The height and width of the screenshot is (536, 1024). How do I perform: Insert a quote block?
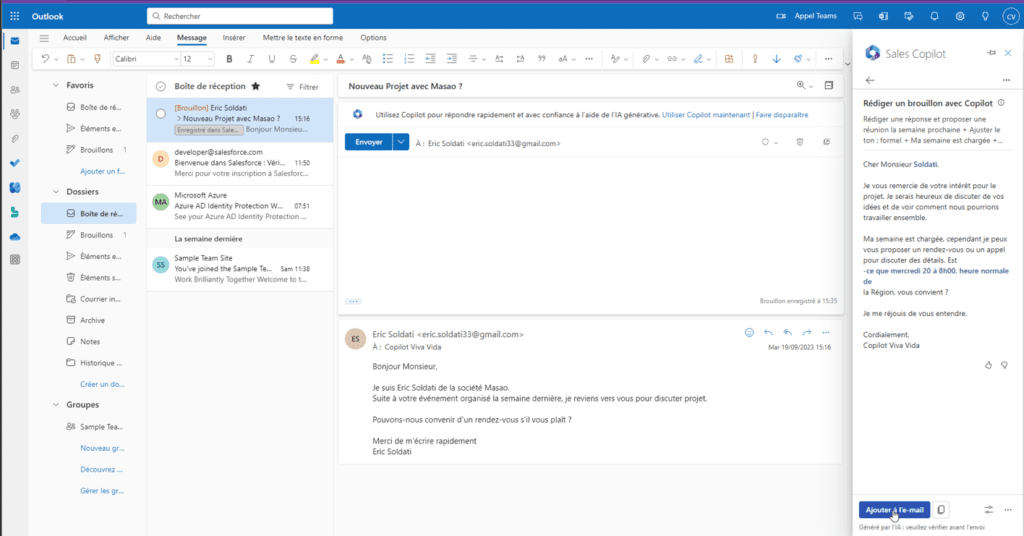point(541,59)
